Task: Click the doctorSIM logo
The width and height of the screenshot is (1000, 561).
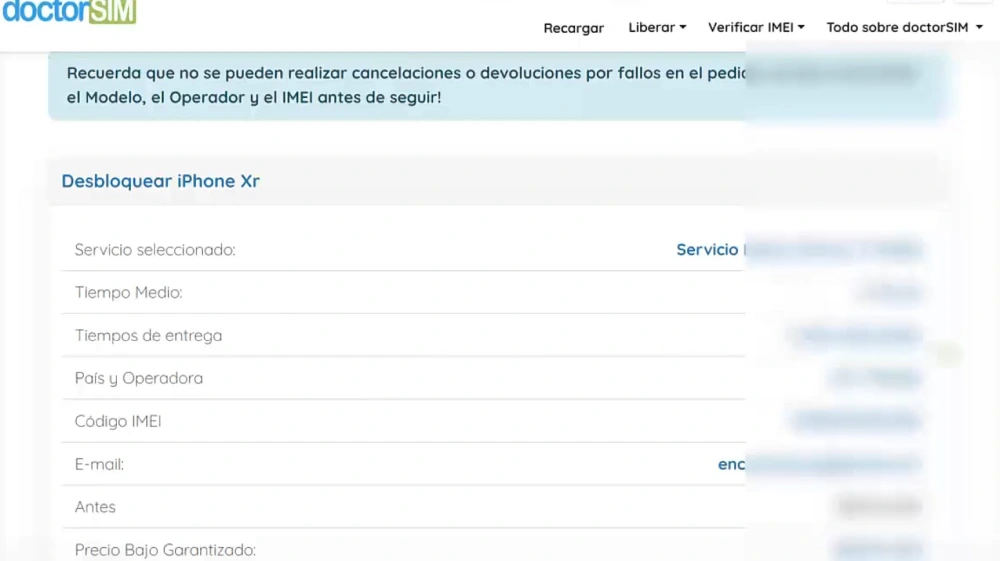Action: [69, 12]
